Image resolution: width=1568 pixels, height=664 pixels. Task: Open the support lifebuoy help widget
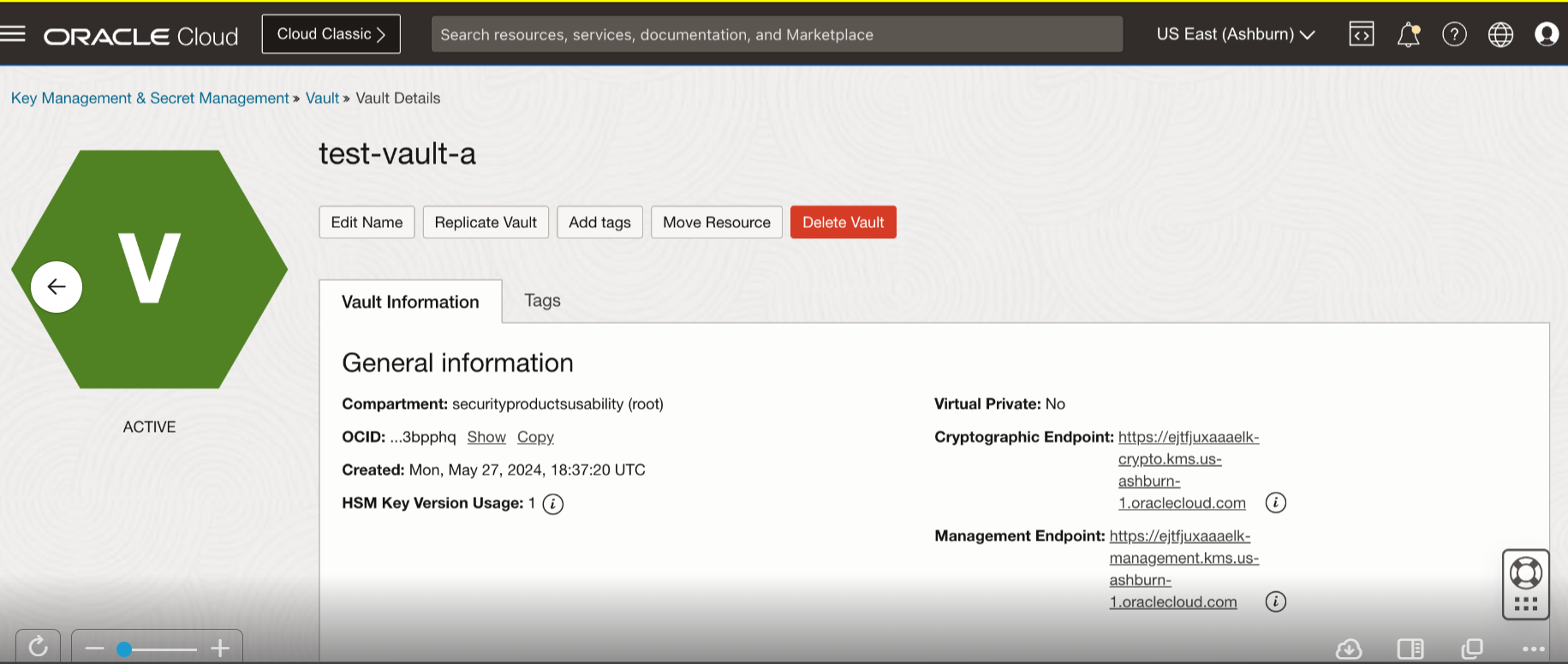[1525, 573]
